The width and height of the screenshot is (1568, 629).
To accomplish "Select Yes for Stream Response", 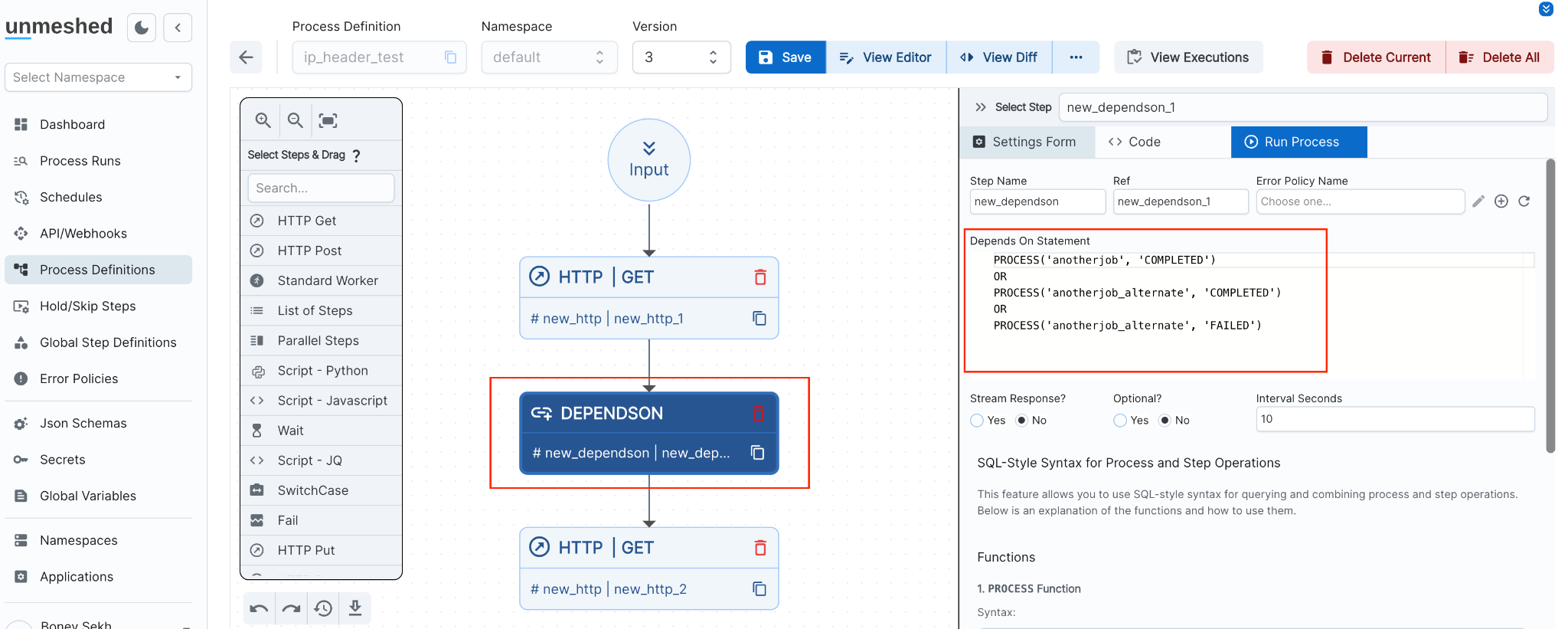I will 977,421.
